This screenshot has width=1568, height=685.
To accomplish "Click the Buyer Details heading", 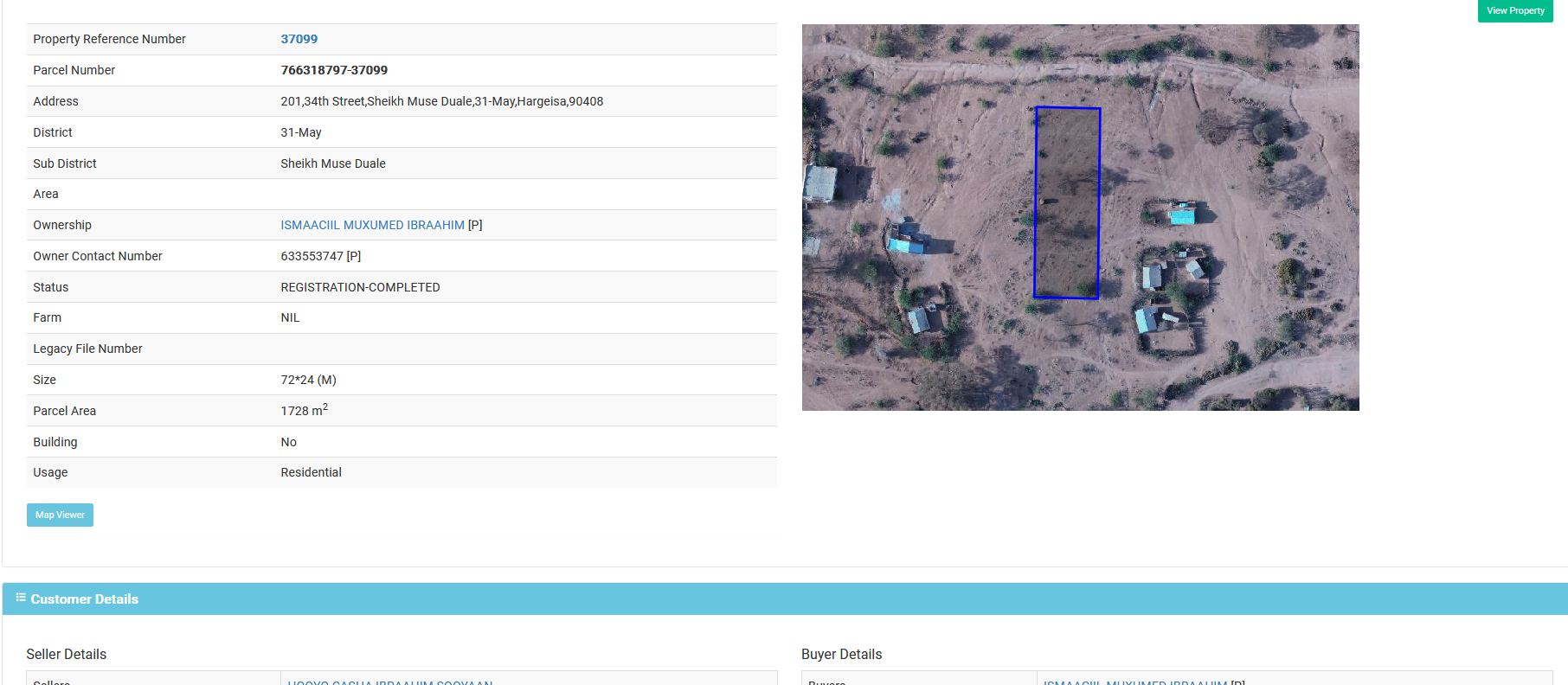I will click(x=842, y=655).
